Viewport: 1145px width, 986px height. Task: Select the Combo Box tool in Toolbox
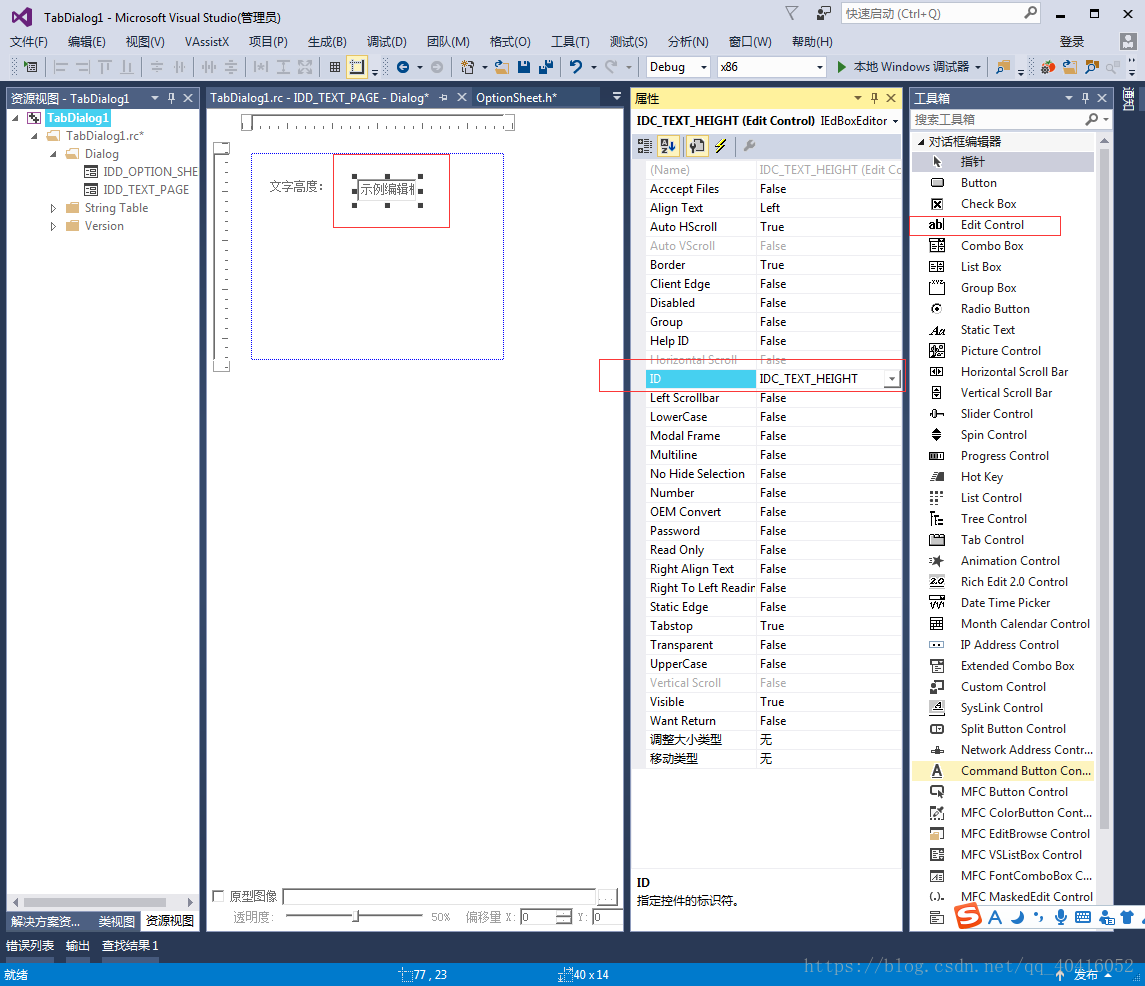(992, 246)
